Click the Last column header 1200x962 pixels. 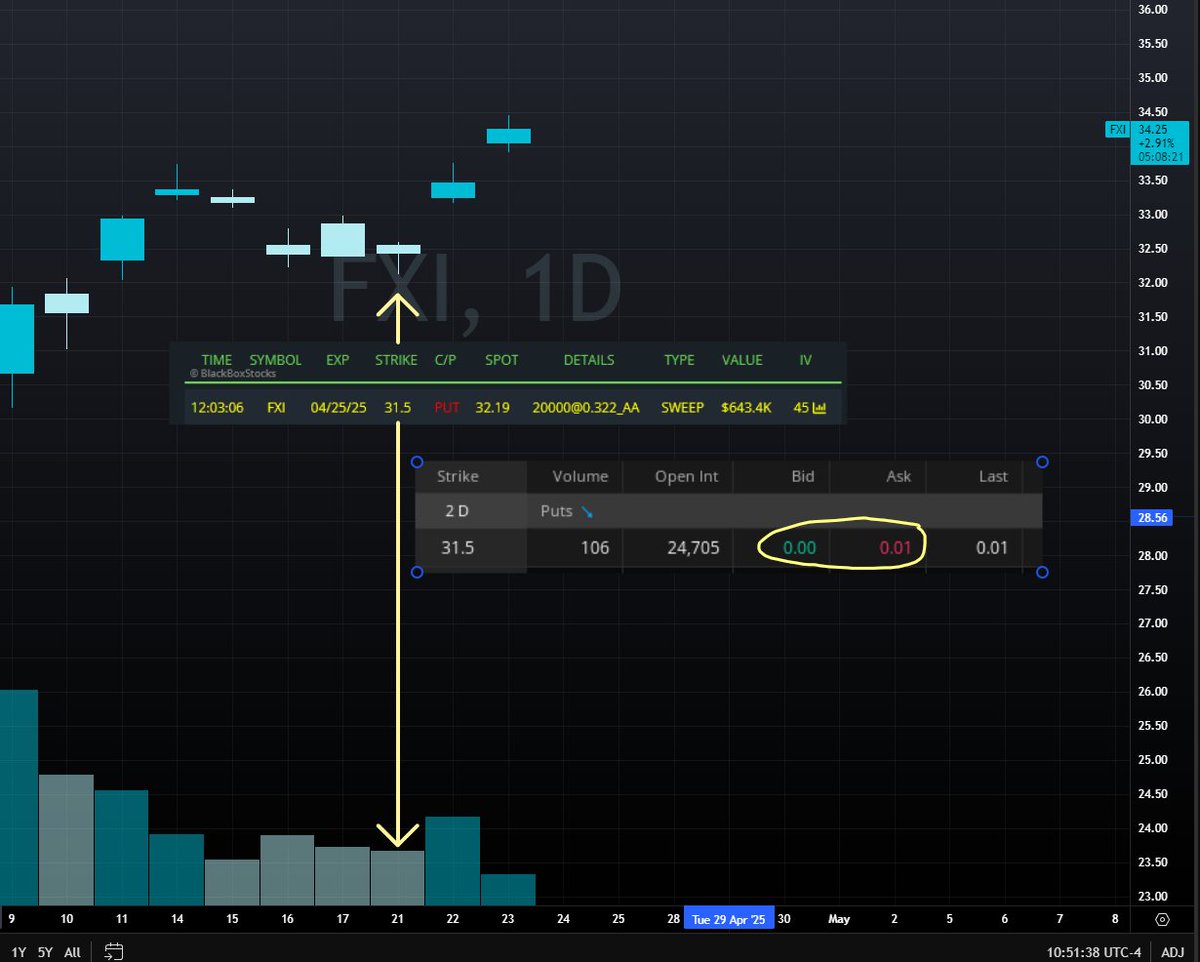[993, 476]
